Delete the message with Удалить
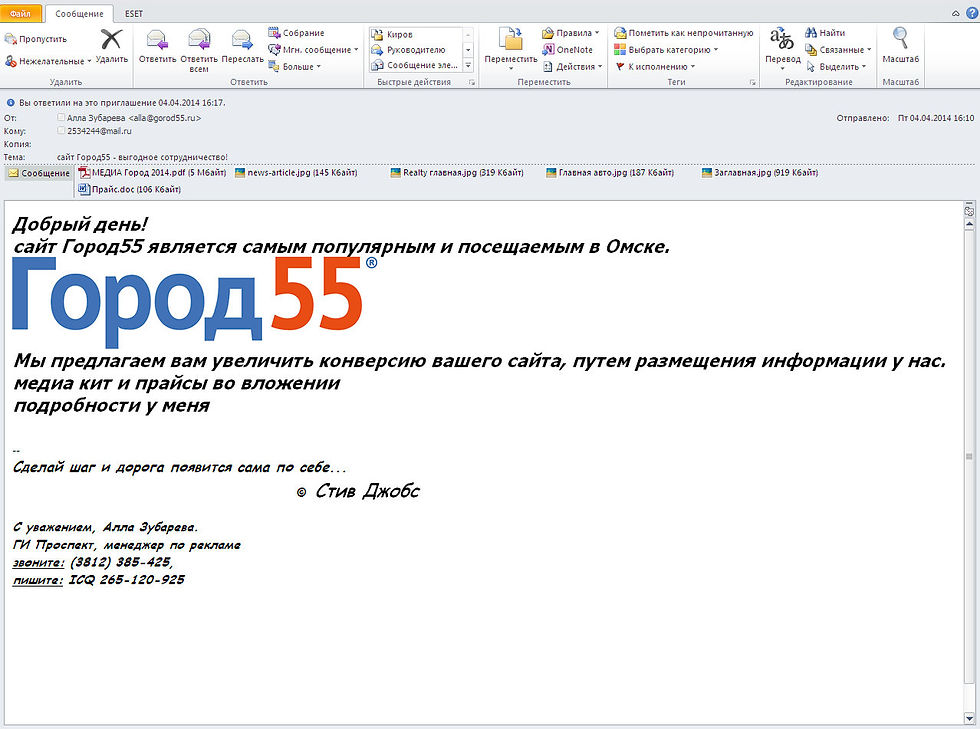980x729 pixels. pos(111,46)
